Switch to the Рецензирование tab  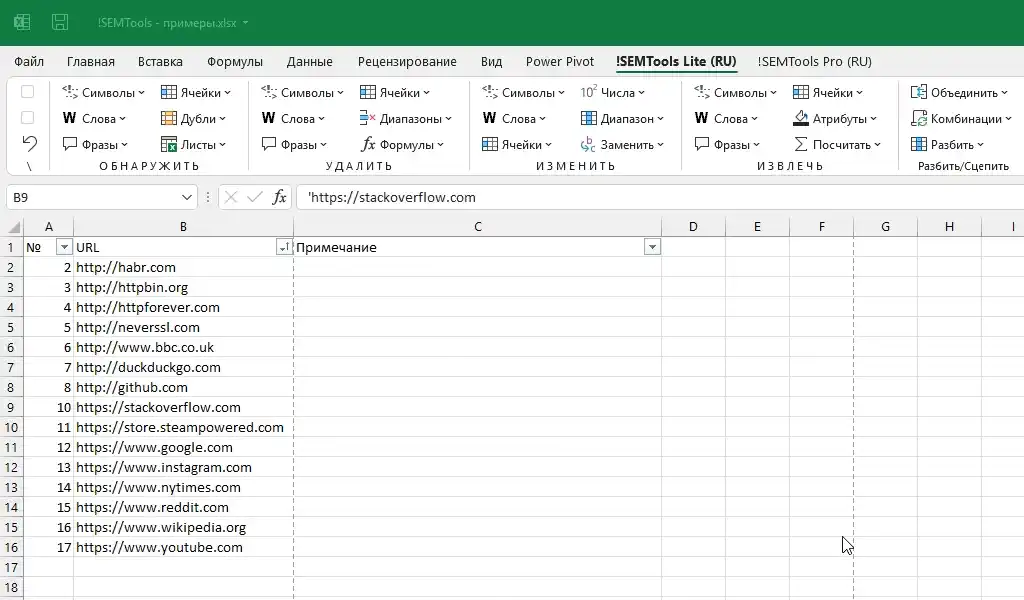point(407,61)
